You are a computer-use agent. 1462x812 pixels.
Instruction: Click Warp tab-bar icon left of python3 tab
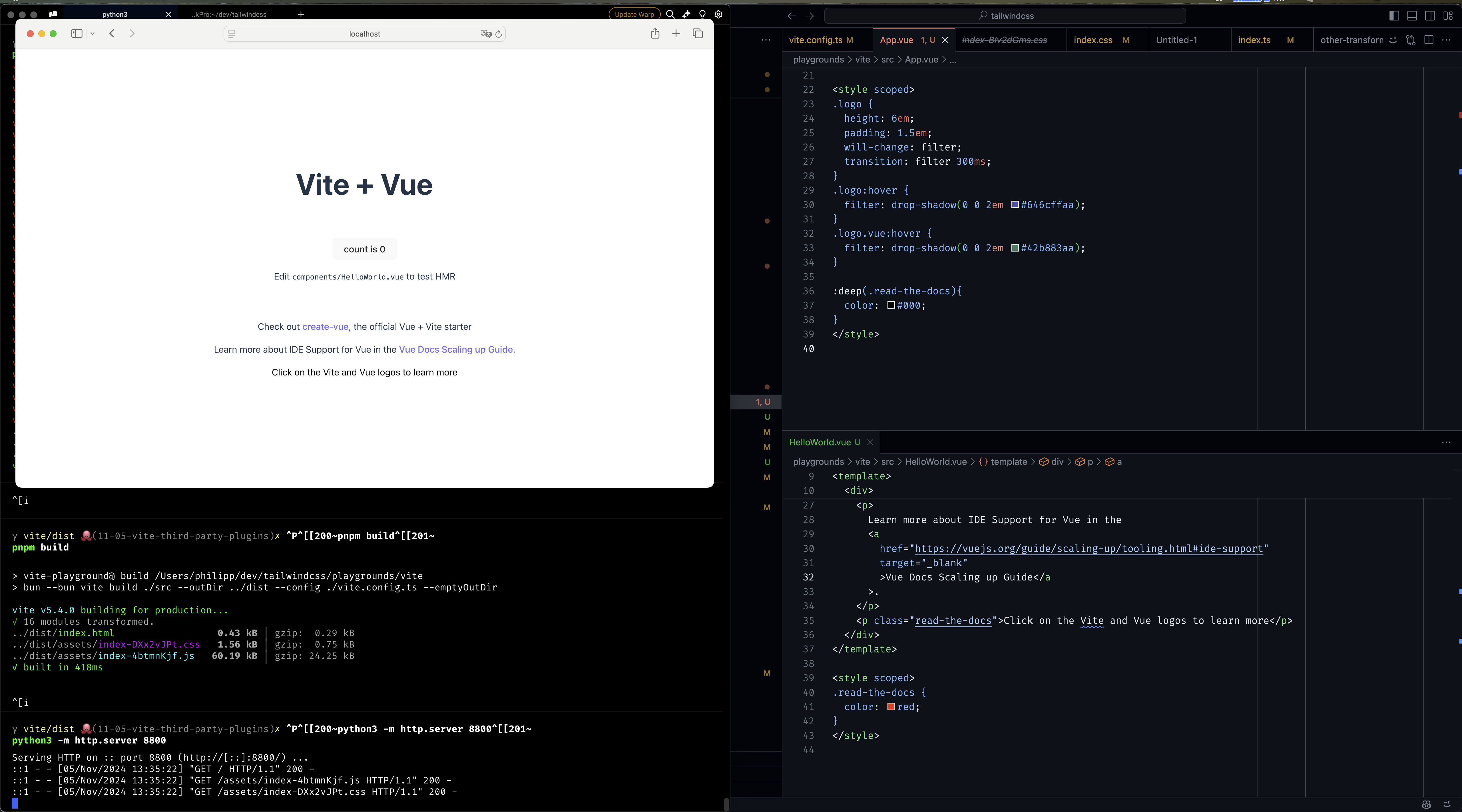tap(53, 14)
